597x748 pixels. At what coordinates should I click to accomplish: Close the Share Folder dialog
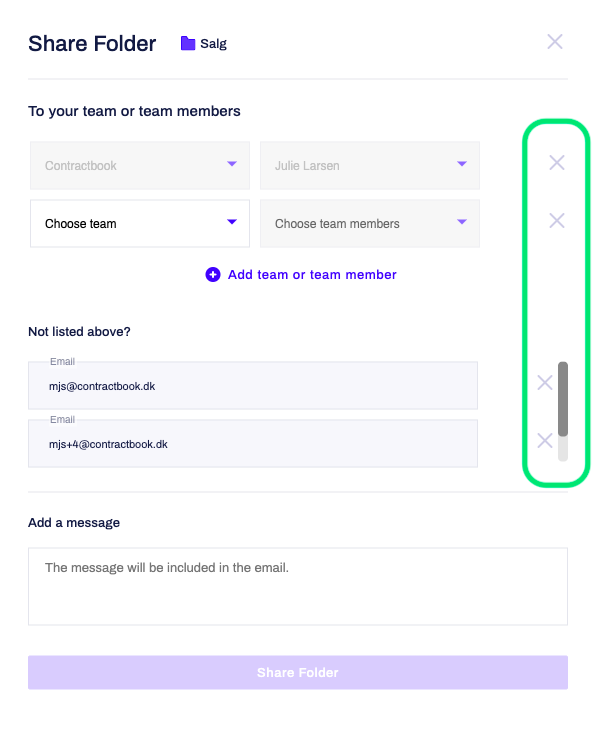pos(555,42)
